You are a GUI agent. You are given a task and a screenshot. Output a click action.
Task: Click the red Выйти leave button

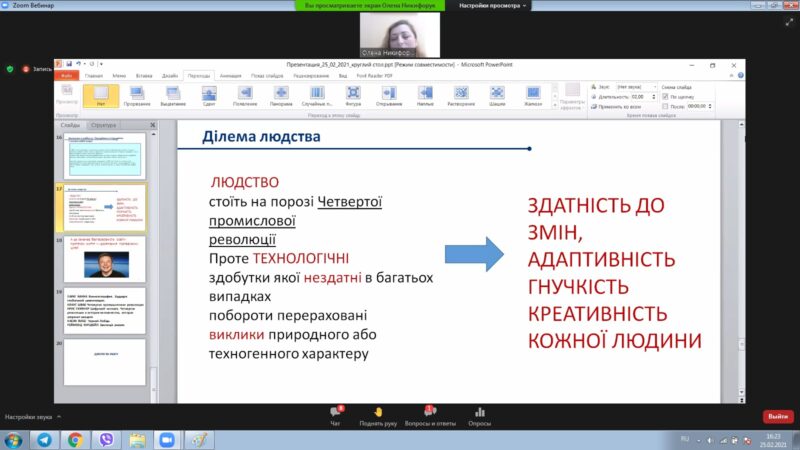click(x=777, y=416)
